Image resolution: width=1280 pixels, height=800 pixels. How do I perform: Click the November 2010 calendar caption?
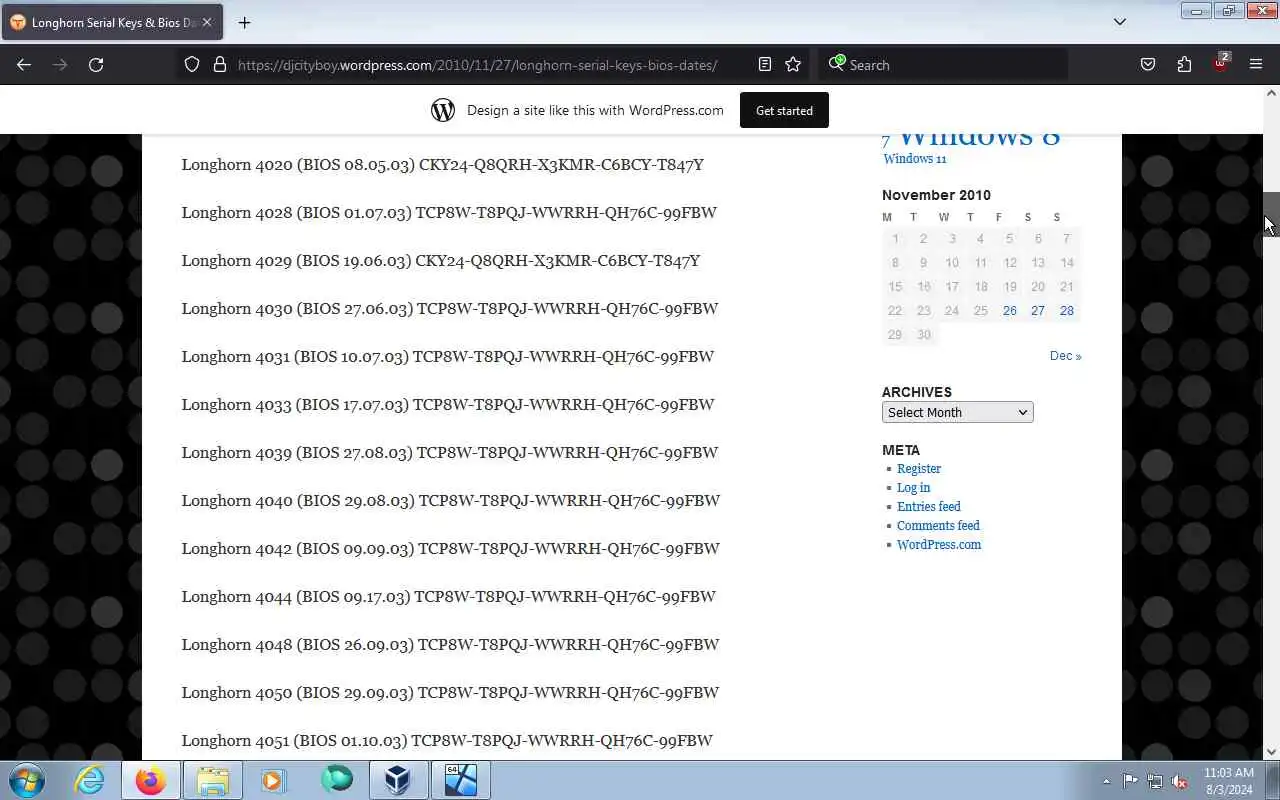coord(936,195)
